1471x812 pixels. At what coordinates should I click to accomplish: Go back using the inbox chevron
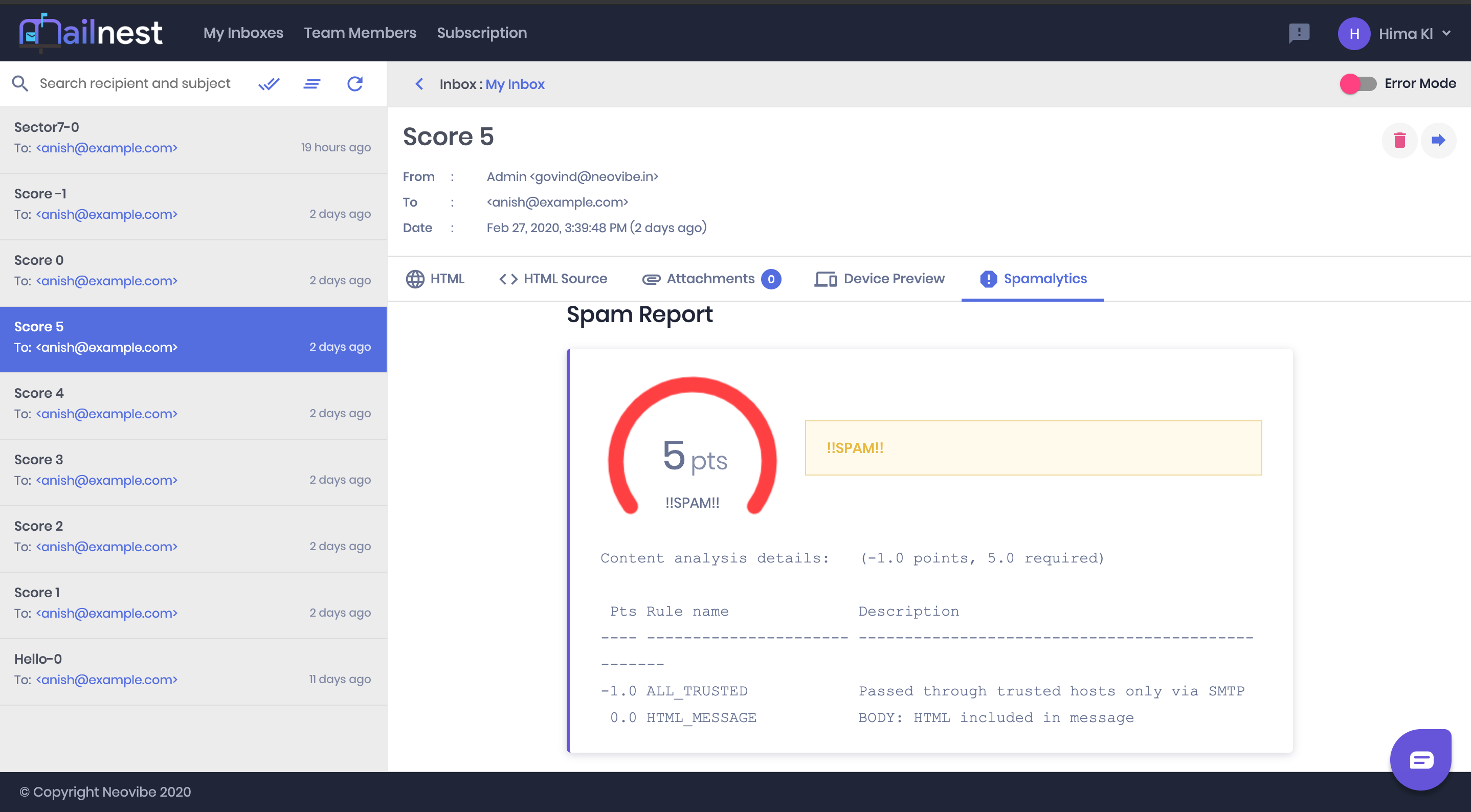419,84
